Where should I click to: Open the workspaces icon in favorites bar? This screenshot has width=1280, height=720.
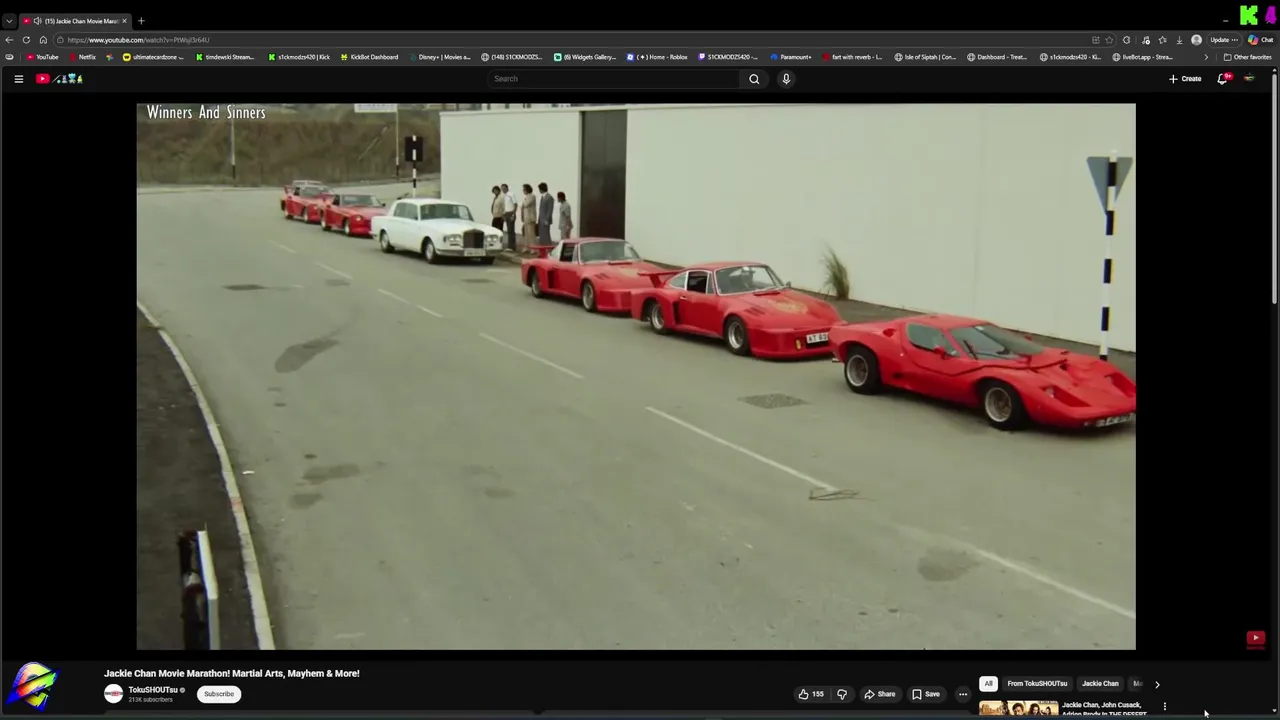coord(9,57)
